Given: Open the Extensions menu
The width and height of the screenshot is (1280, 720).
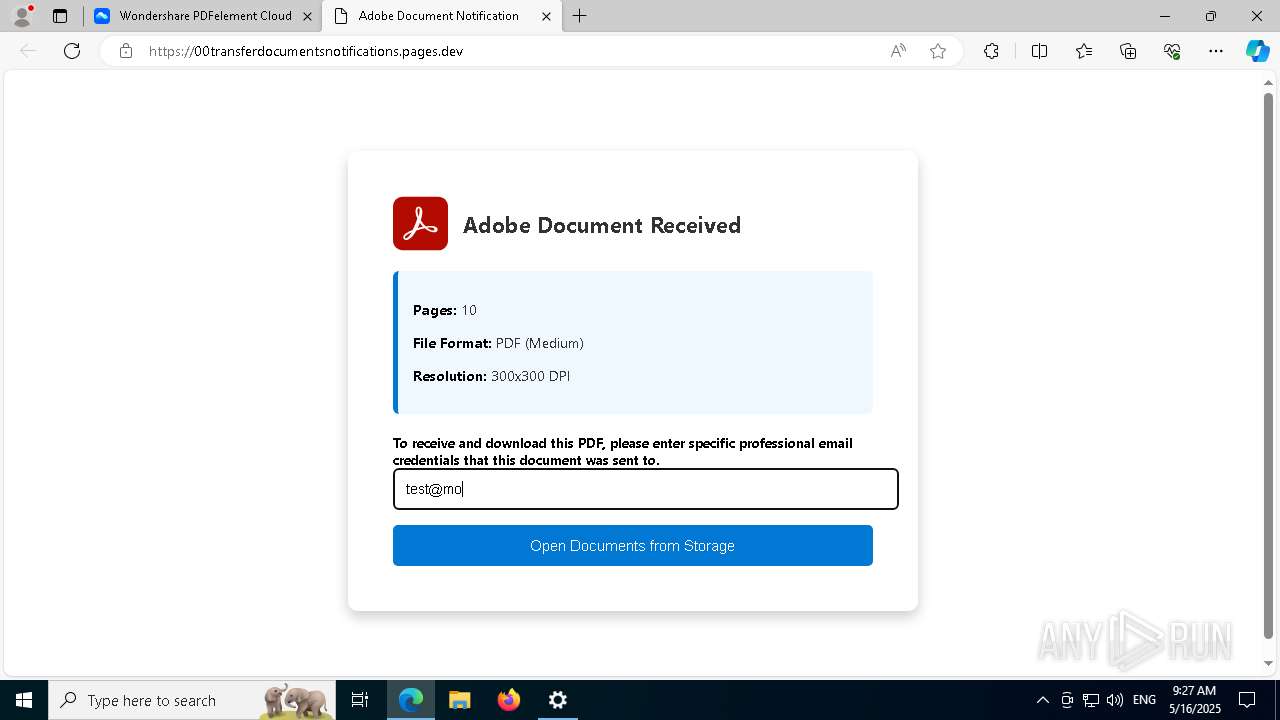Looking at the screenshot, I should (x=991, y=51).
